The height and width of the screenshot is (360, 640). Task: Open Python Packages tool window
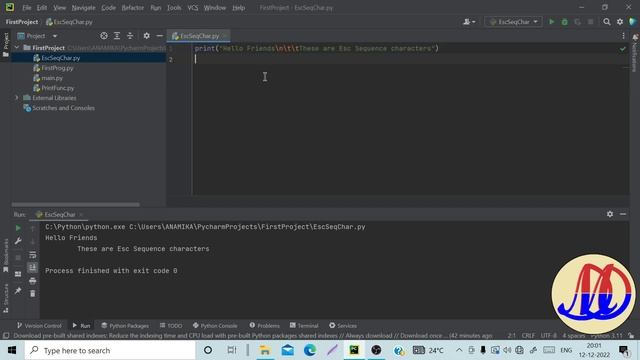125,325
